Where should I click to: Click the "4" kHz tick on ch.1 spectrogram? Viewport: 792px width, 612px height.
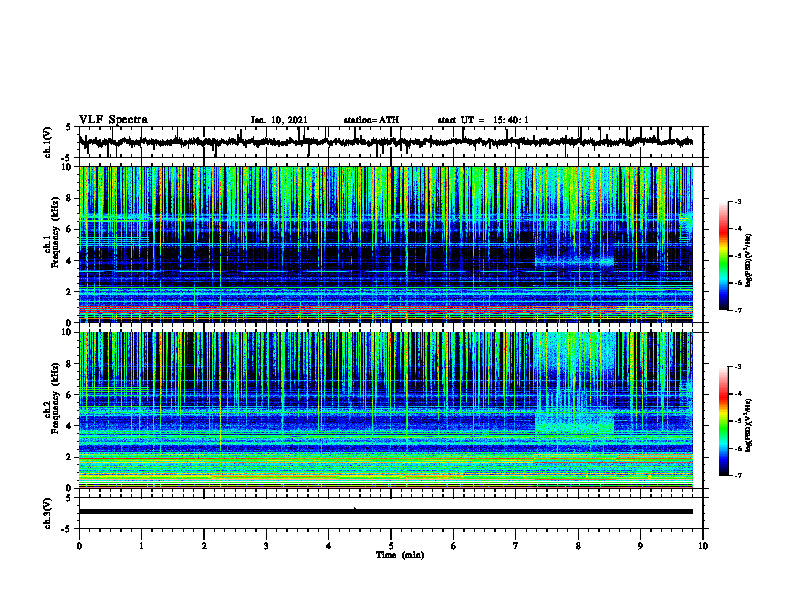[70, 261]
